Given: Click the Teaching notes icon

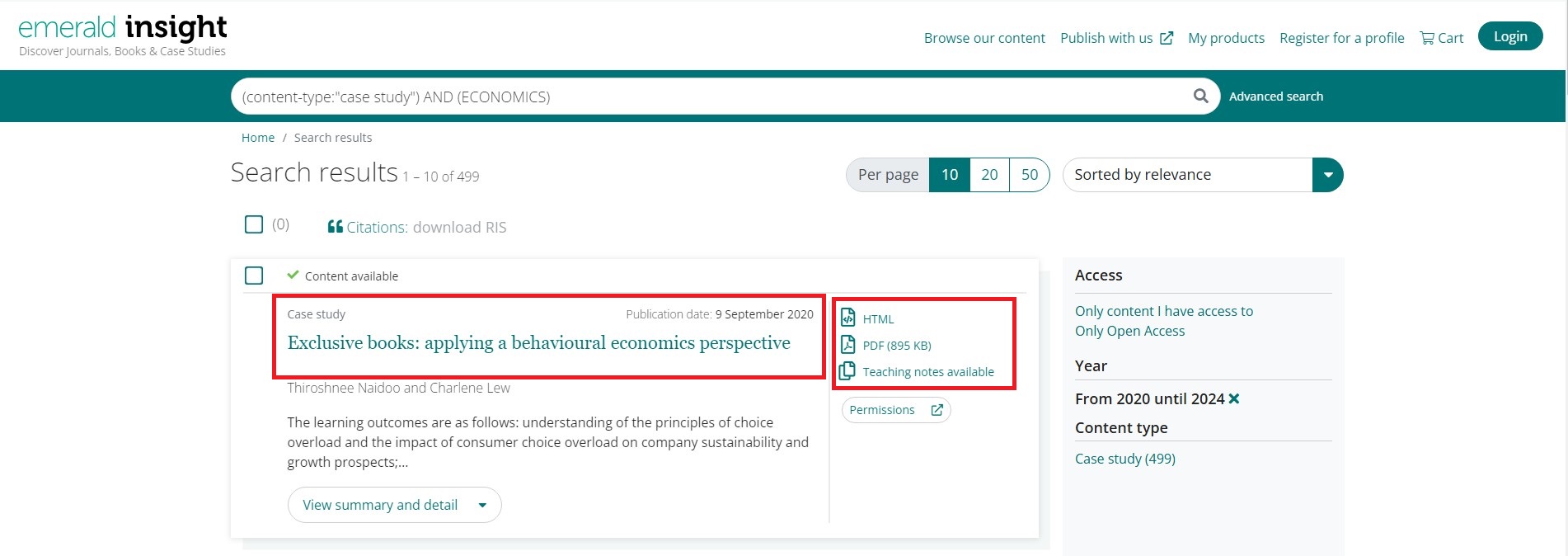Looking at the screenshot, I should (847, 371).
